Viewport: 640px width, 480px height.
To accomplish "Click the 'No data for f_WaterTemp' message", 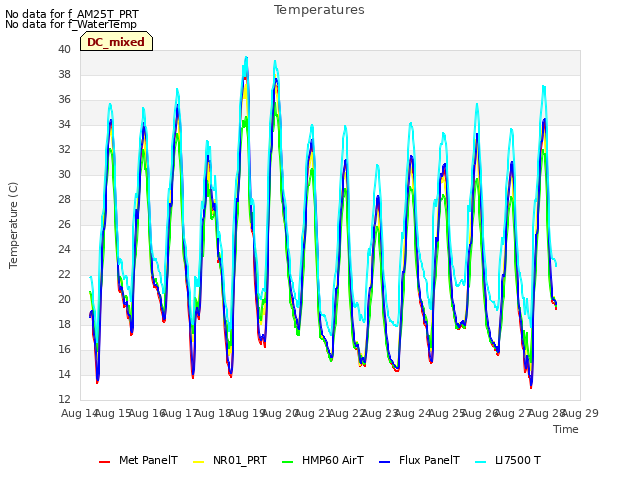I will tap(71, 24).
